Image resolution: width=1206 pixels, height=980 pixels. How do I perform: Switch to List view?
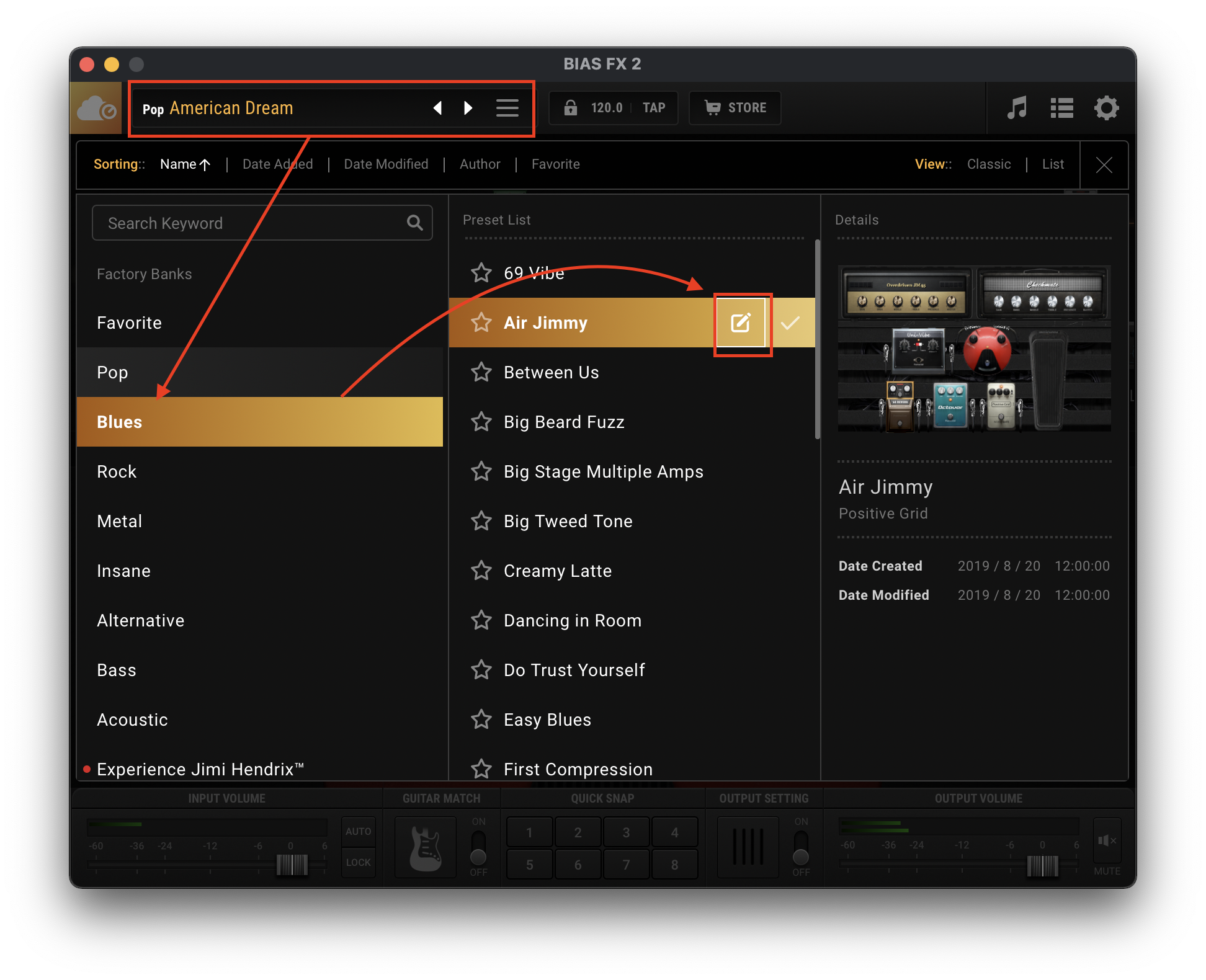[1053, 164]
